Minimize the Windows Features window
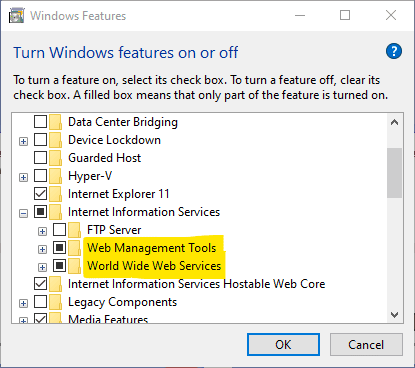Screen dimensions: 415x368 pos(300,15)
